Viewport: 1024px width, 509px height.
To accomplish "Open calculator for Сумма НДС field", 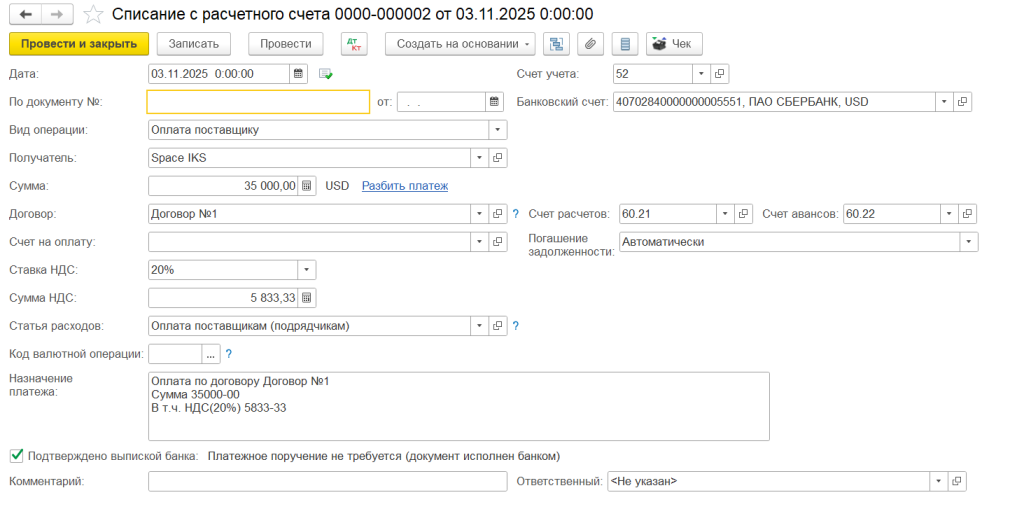I will tap(307, 298).
